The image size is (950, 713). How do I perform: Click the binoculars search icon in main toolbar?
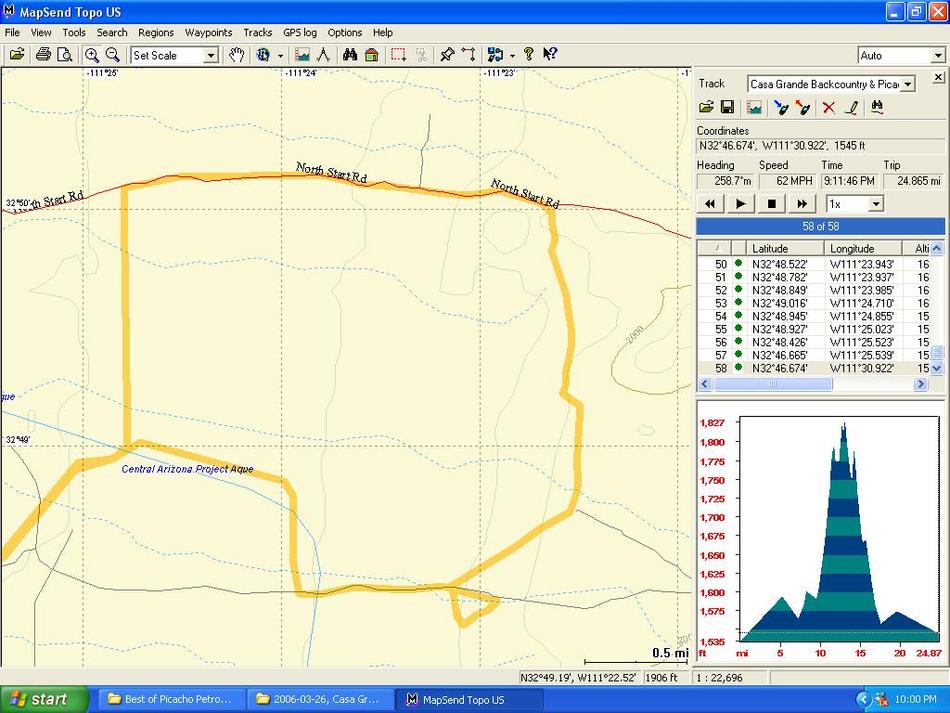coord(350,55)
